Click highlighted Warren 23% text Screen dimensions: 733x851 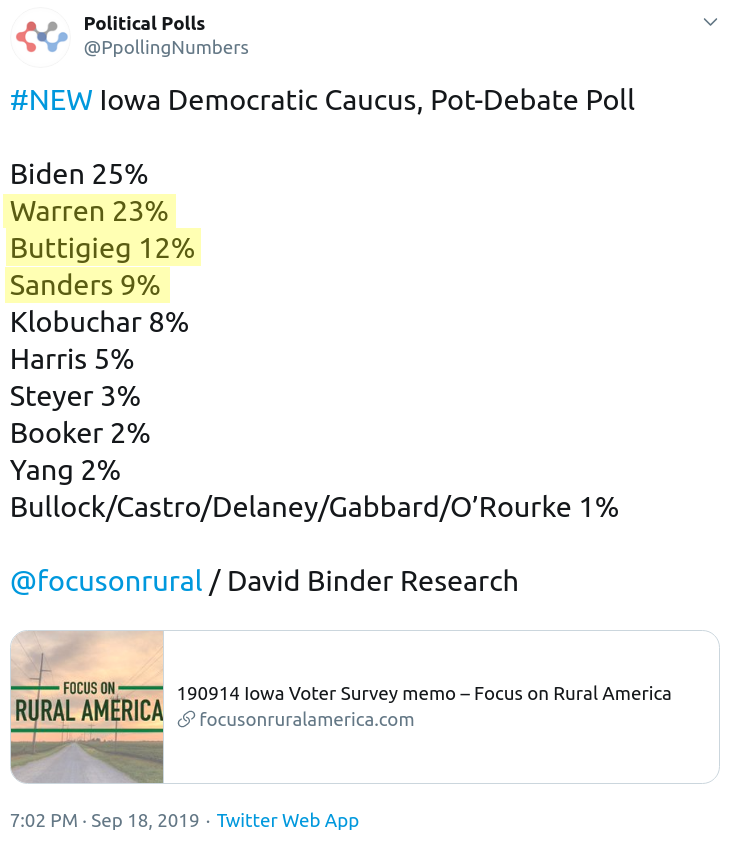(89, 211)
